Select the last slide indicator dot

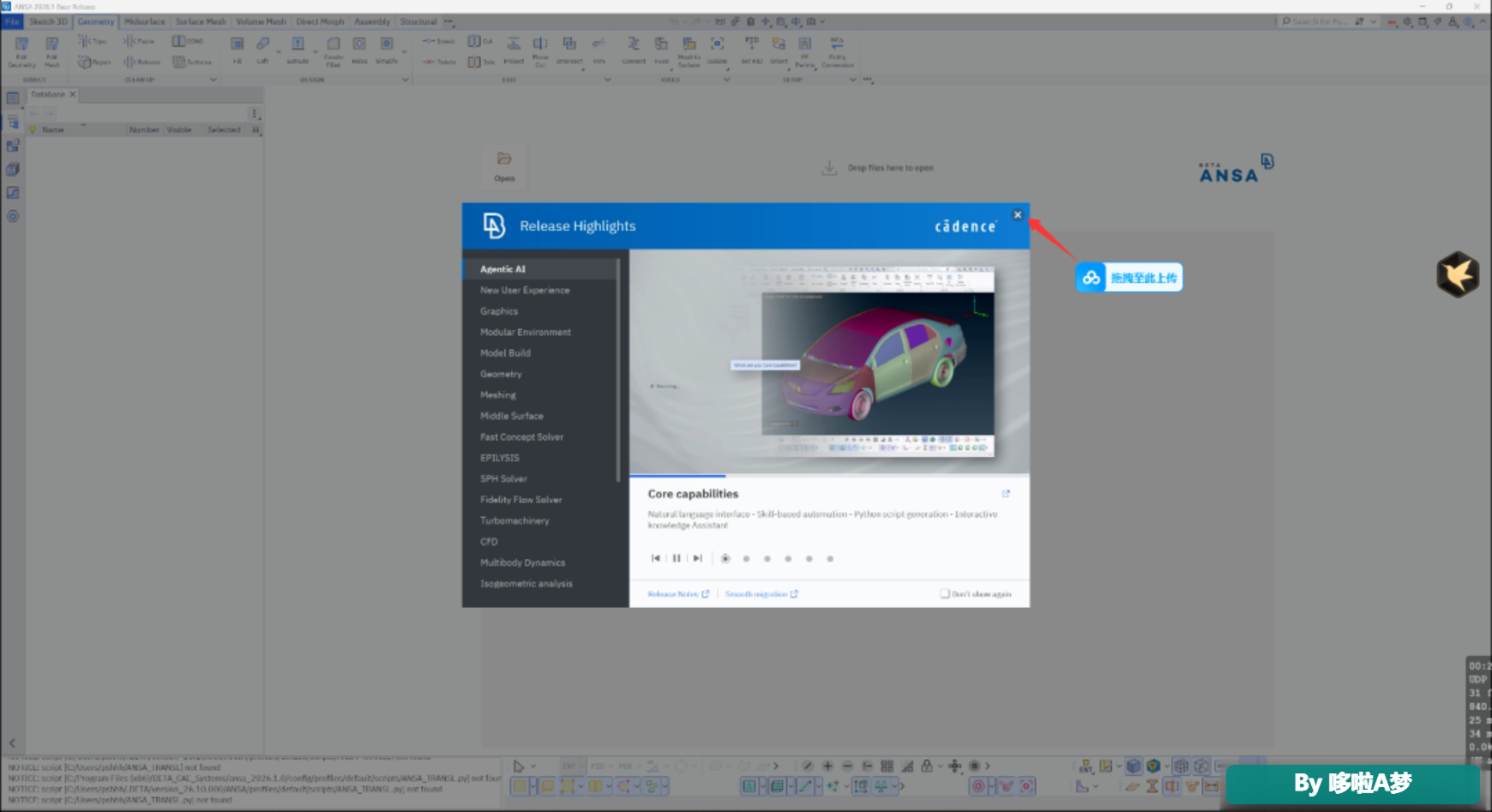click(829, 559)
